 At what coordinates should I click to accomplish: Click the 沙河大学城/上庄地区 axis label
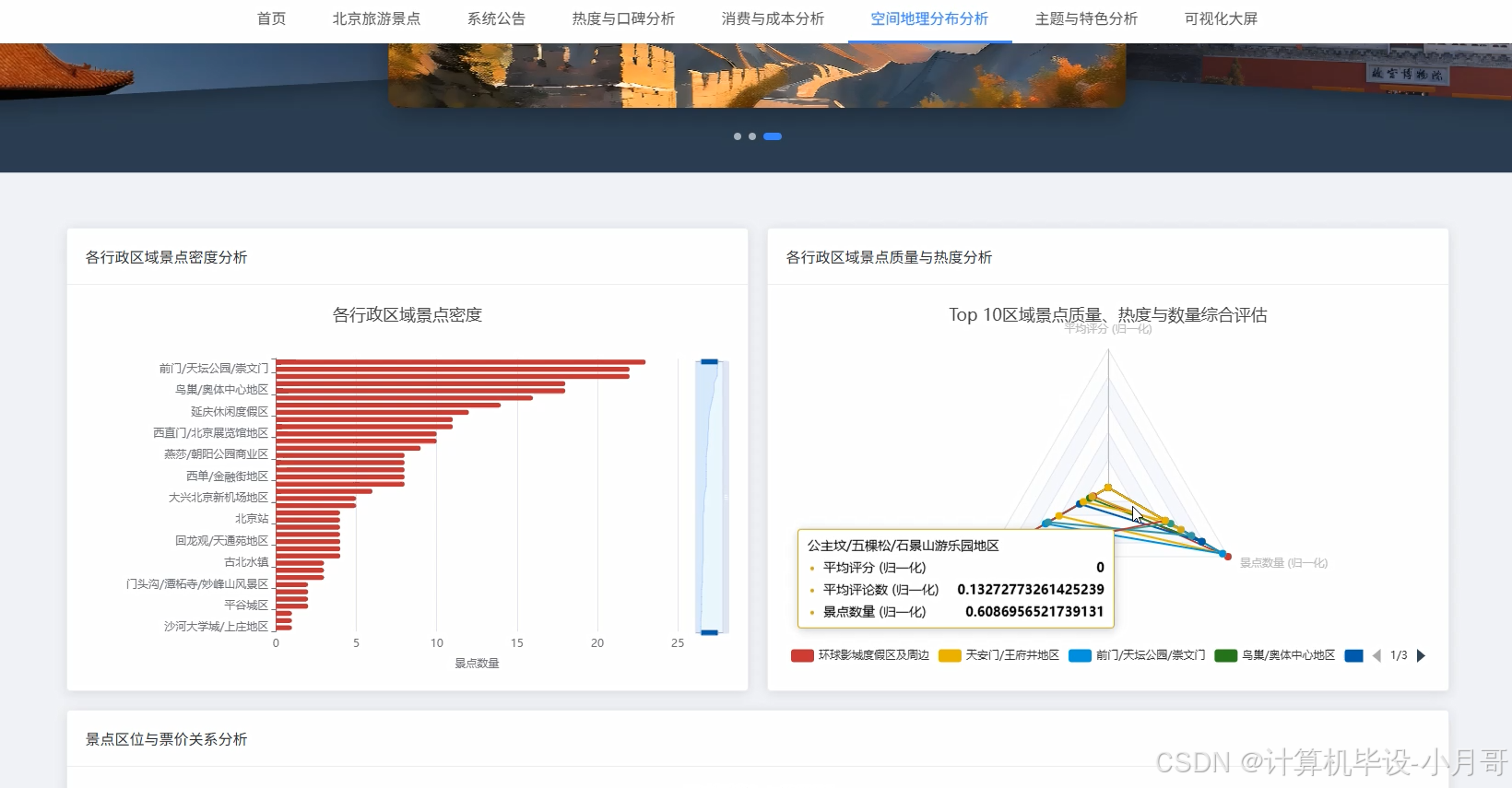point(217,626)
